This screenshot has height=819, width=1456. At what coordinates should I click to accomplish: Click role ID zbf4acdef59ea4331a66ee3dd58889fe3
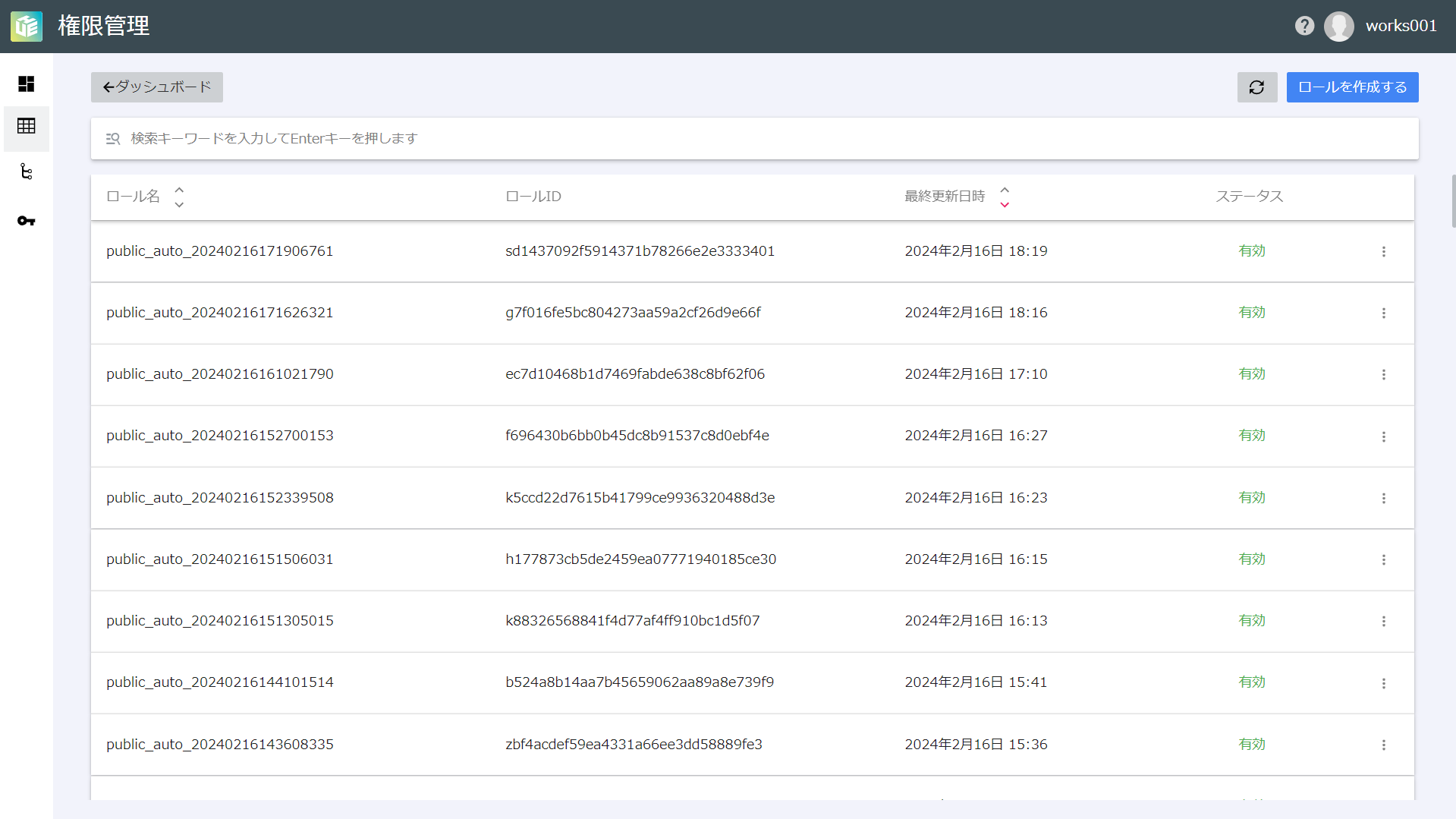tap(634, 745)
